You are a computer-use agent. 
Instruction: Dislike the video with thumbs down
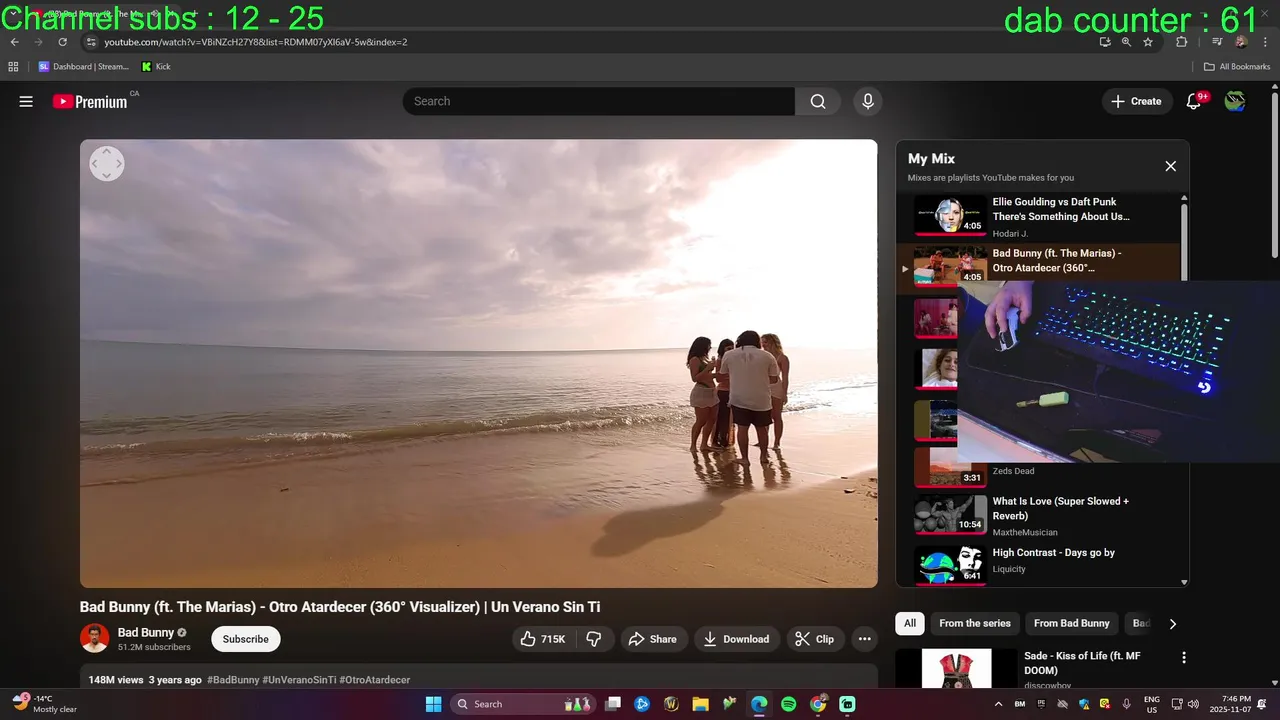(x=593, y=639)
